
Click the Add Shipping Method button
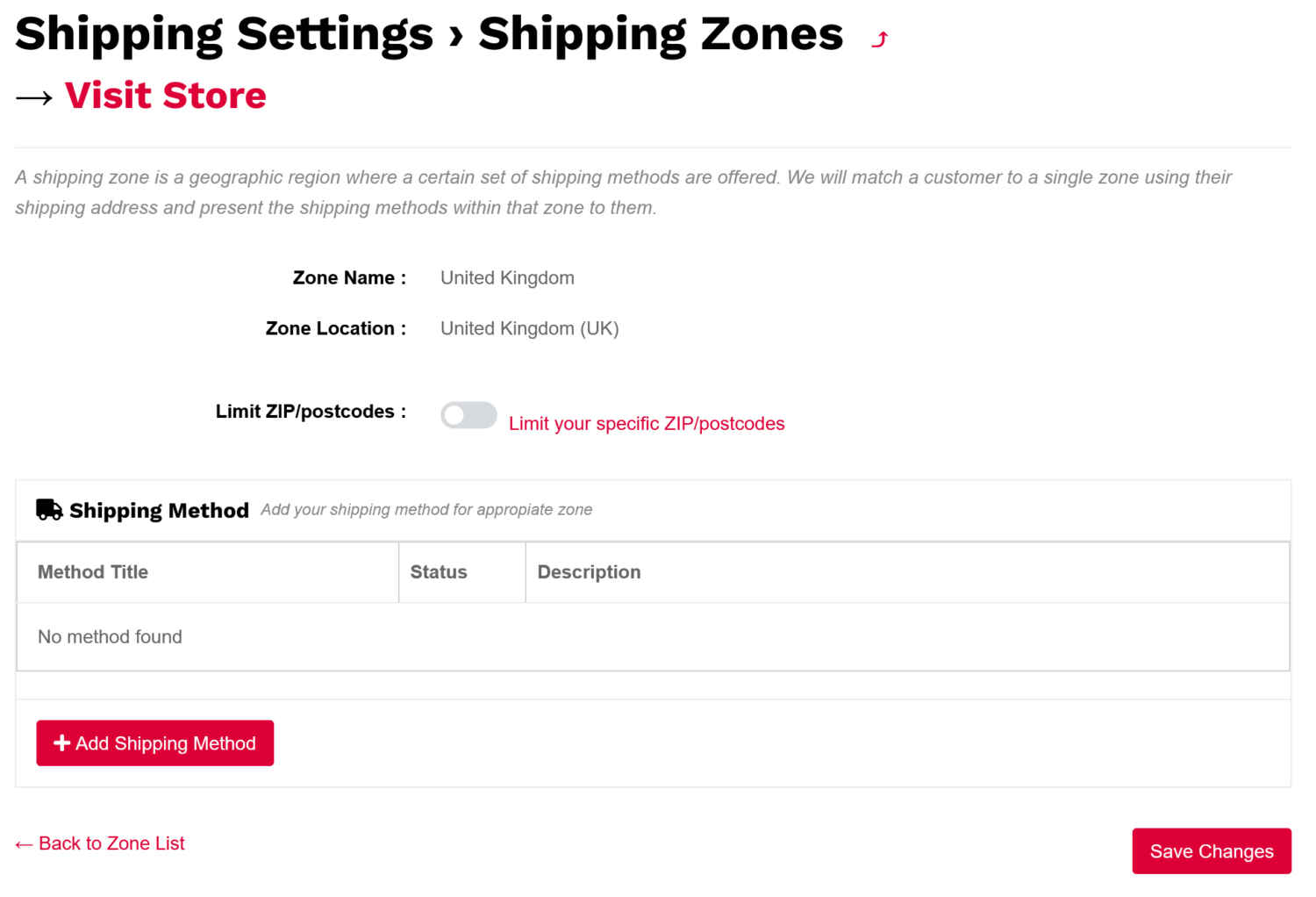click(x=154, y=743)
